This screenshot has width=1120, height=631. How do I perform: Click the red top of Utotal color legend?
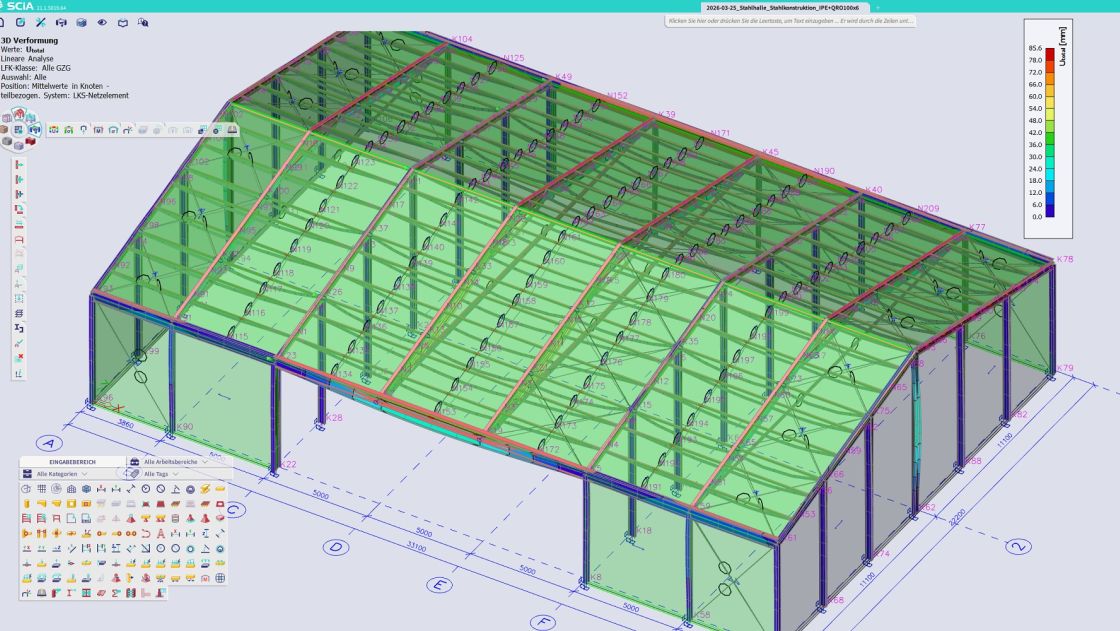[1049, 51]
